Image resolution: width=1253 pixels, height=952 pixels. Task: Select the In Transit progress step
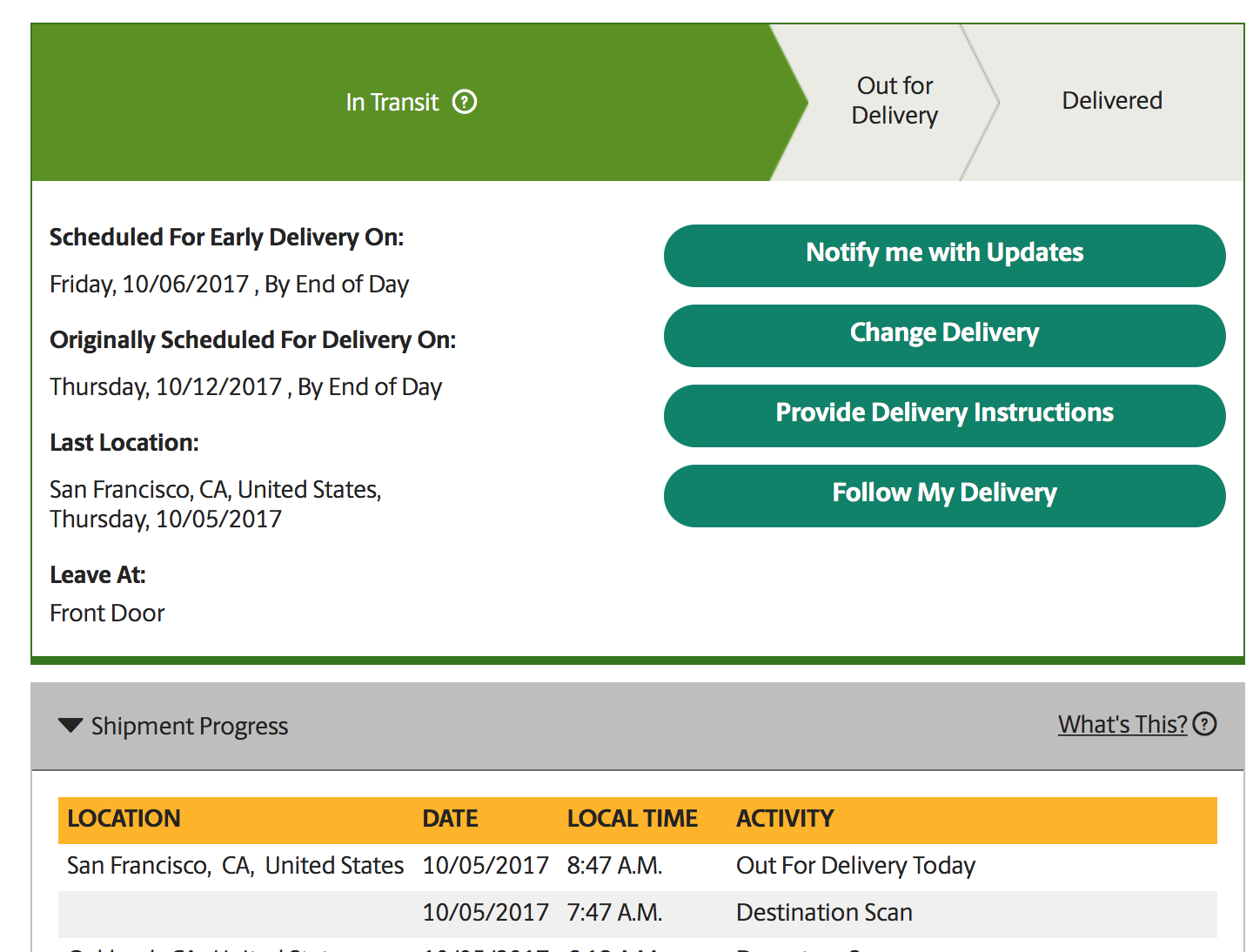point(411,102)
